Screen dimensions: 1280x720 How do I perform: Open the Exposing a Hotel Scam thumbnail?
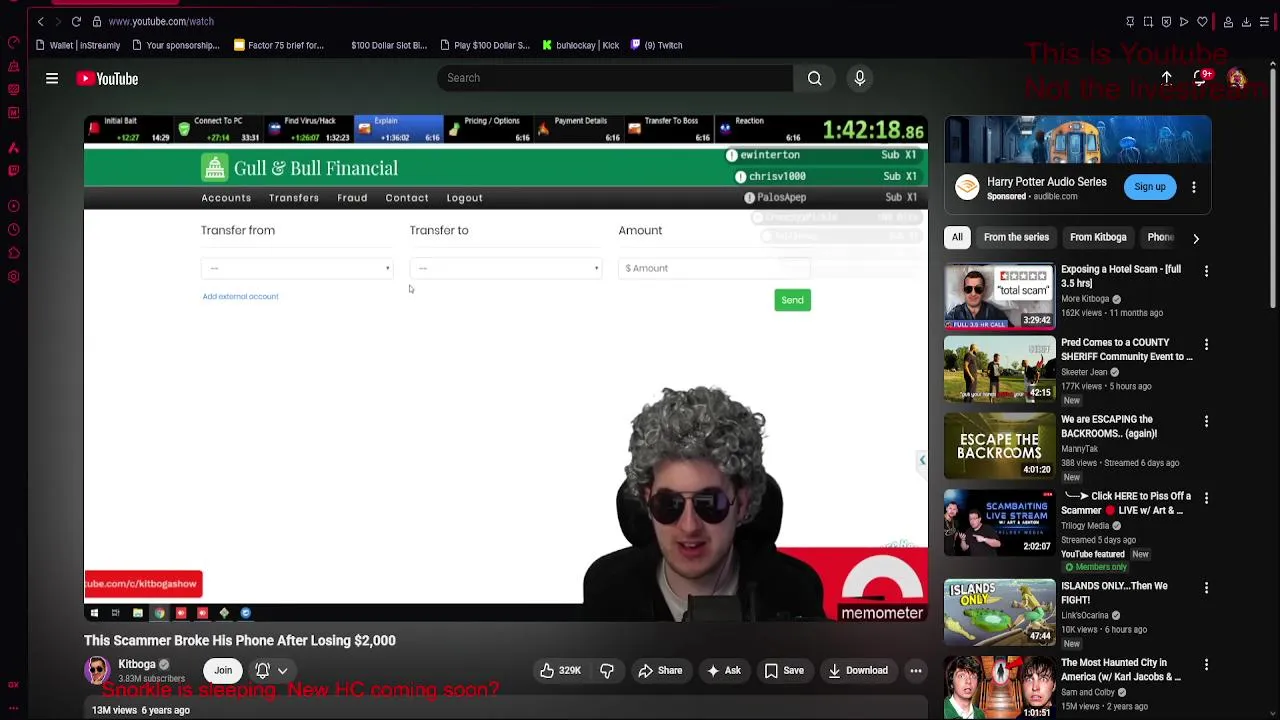pyautogui.click(x=999, y=296)
